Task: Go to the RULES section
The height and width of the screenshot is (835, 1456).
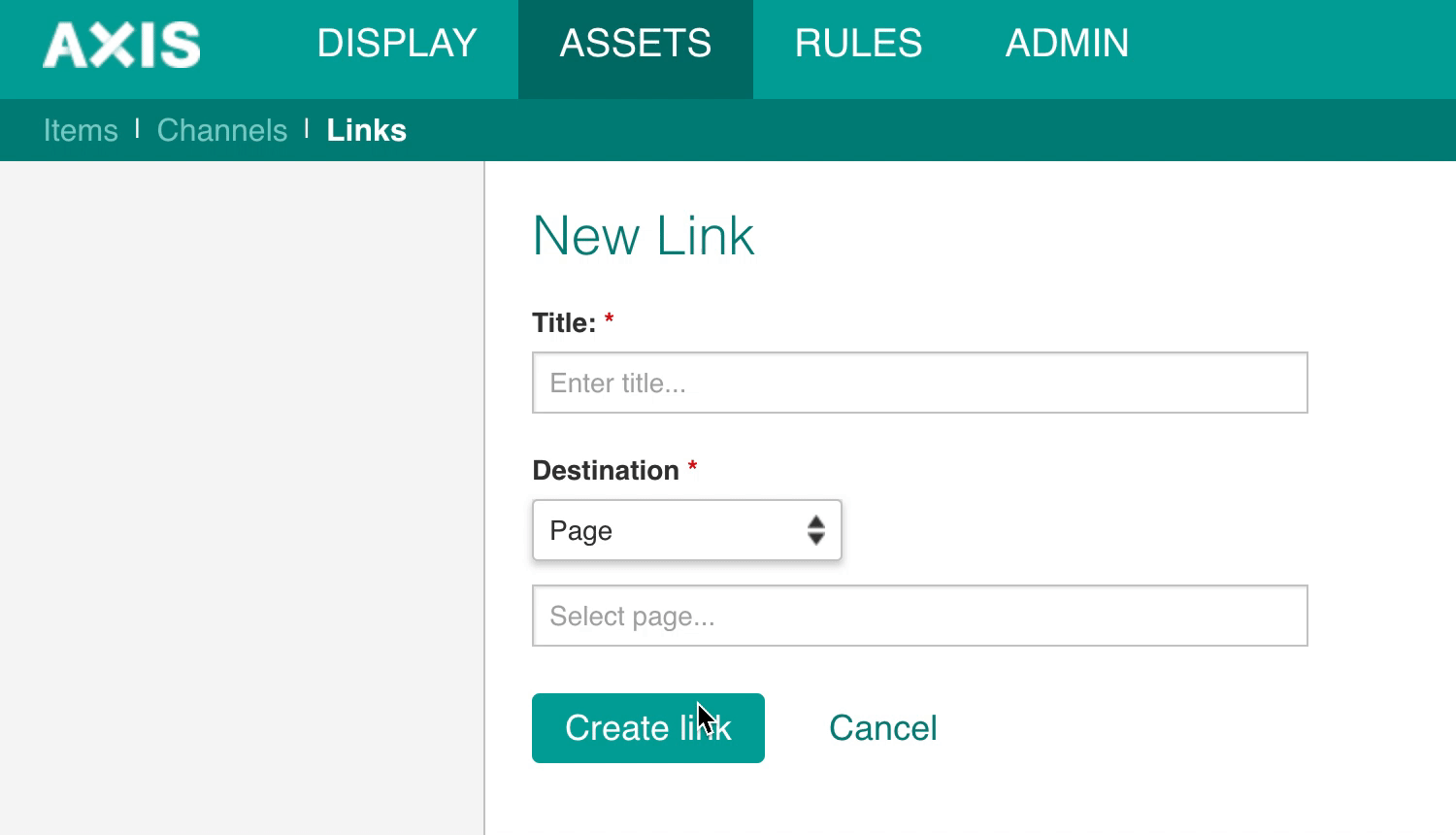Action: (858, 44)
